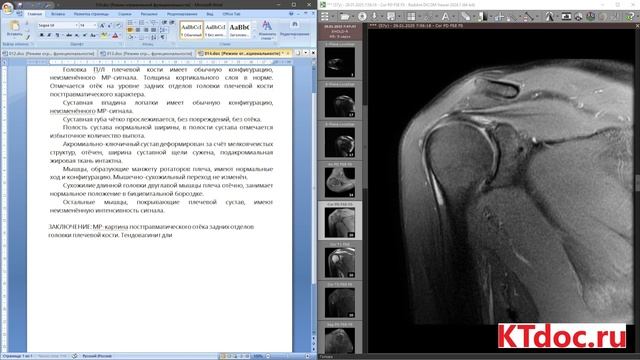Open the 'Office Tab' ribbon tab
This screenshot has height=360, width=640.
tap(231, 14)
